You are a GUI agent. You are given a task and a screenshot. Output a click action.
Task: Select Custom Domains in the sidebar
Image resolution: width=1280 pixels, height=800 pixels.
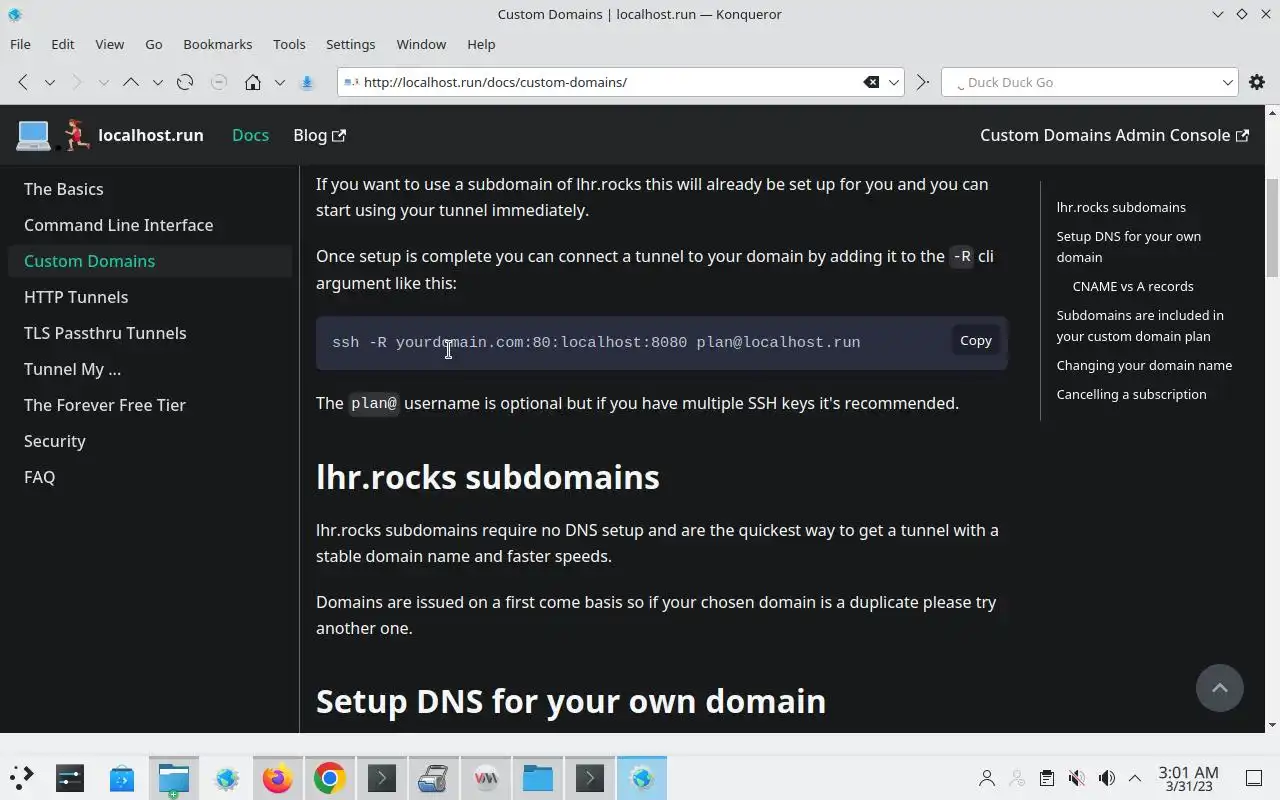[150, 261]
